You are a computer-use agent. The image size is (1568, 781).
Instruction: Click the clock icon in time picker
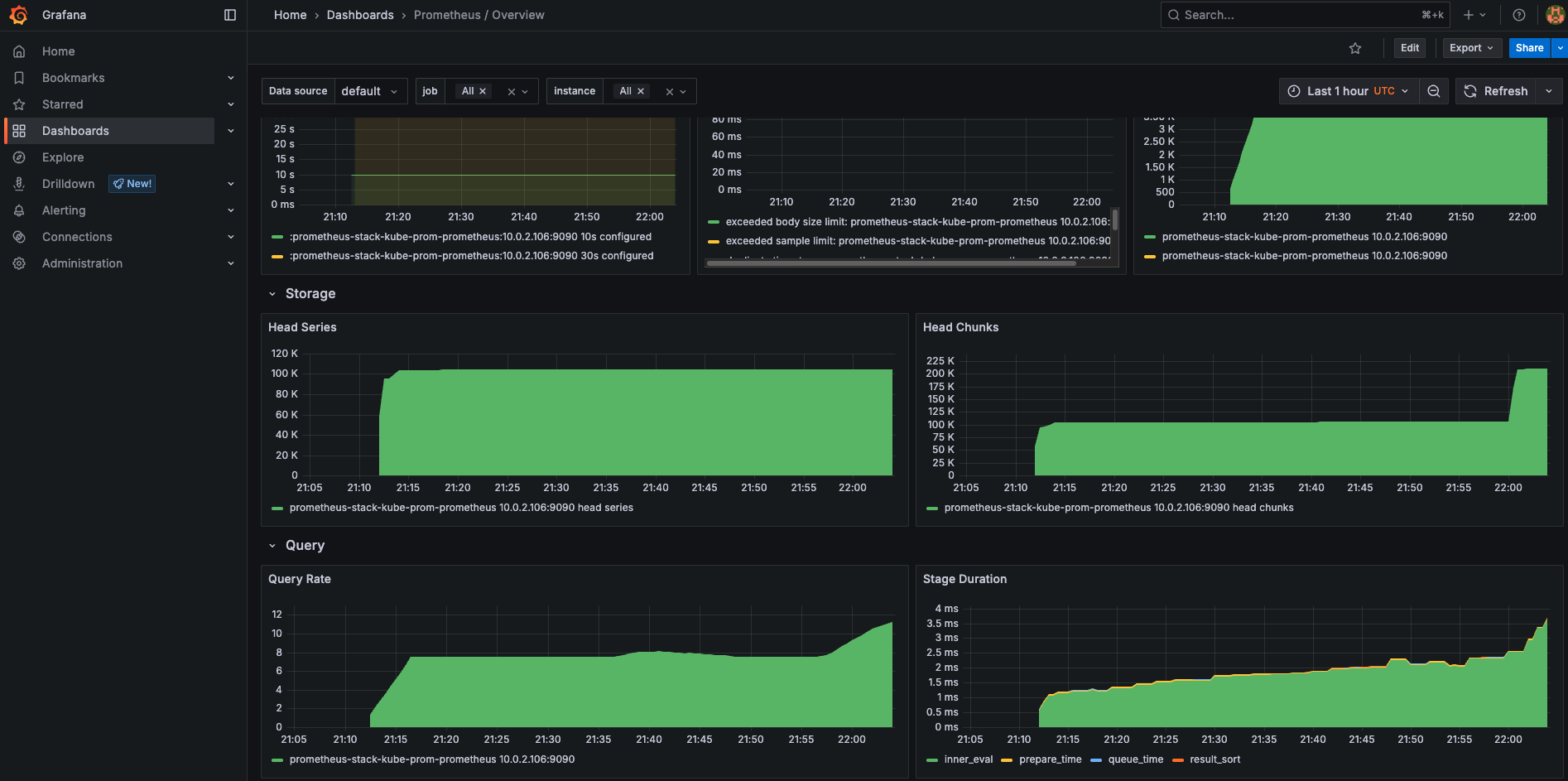coord(1294,91)
